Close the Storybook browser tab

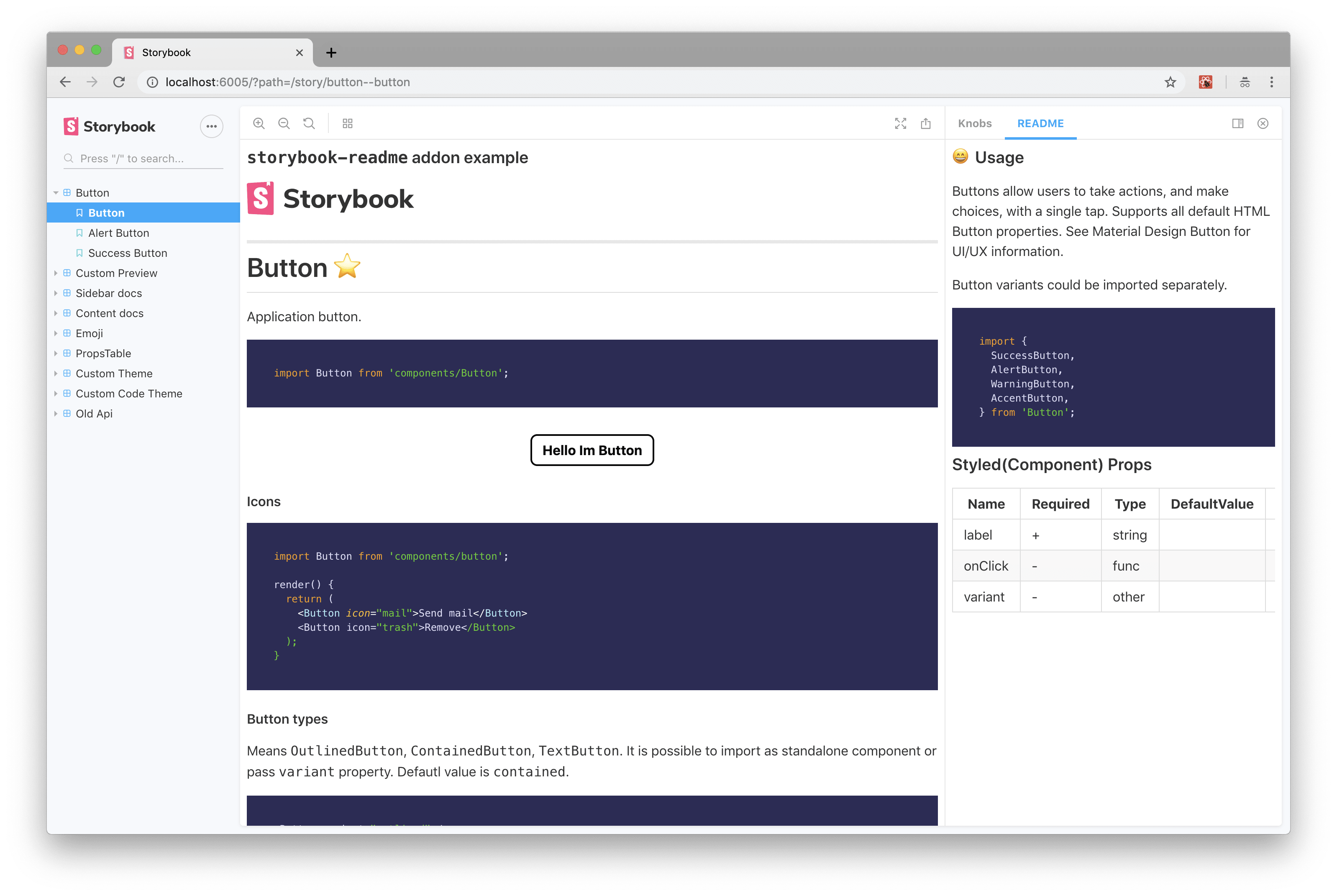pos(300,53)
